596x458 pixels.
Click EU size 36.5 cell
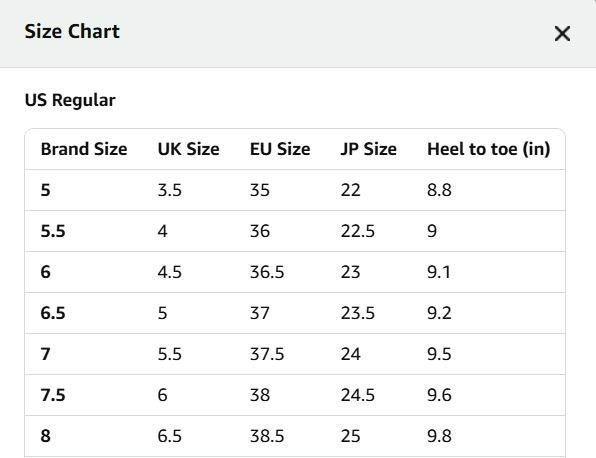267,272
